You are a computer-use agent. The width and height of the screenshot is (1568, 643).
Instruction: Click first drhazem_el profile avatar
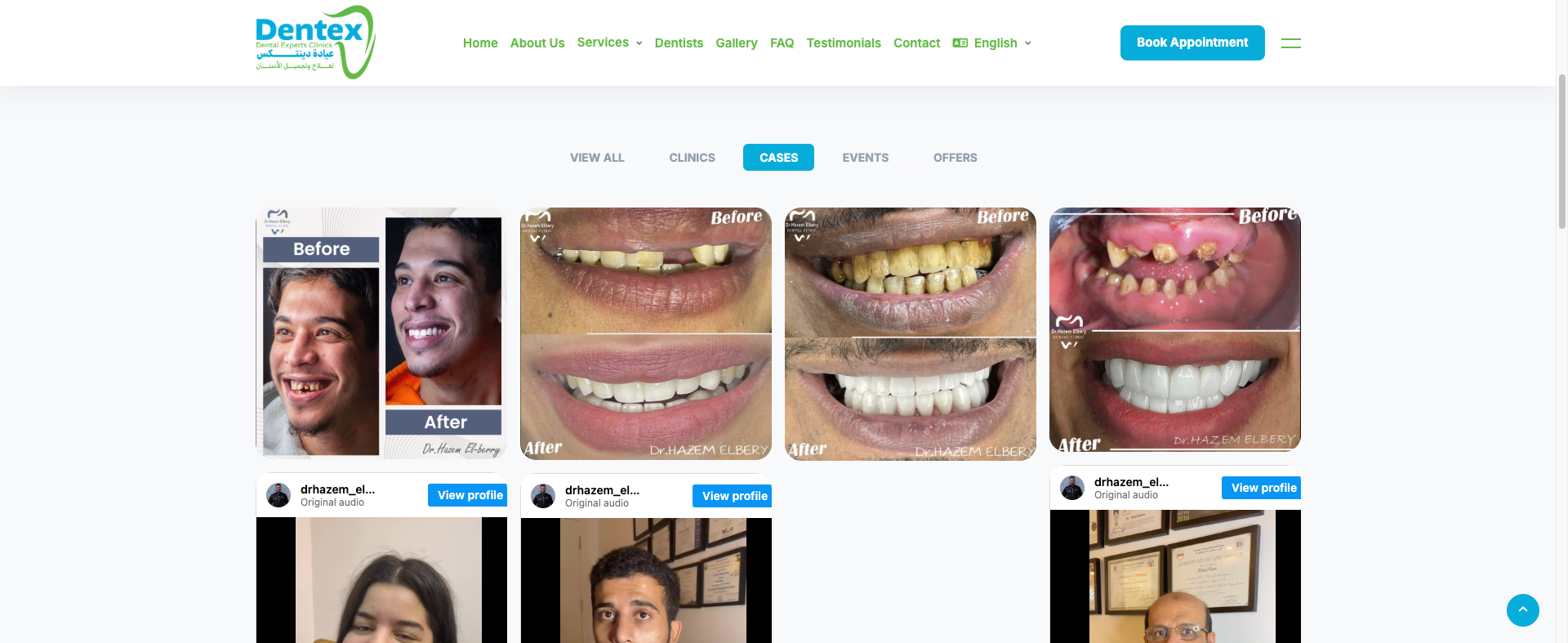pyautogui.click(x=278, y=495)
